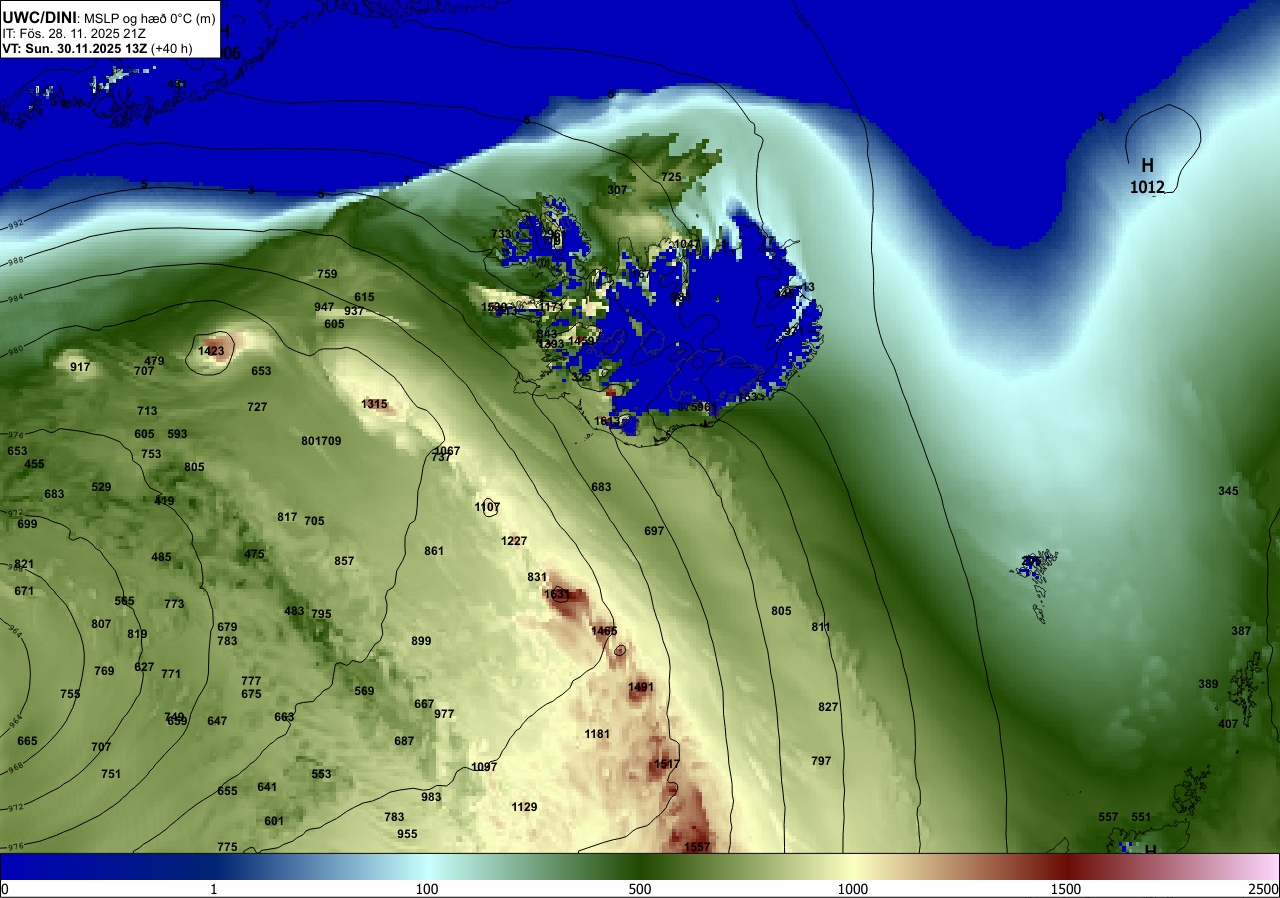
Task: Click the 861 height value
Action: click(x=434, y=551)
